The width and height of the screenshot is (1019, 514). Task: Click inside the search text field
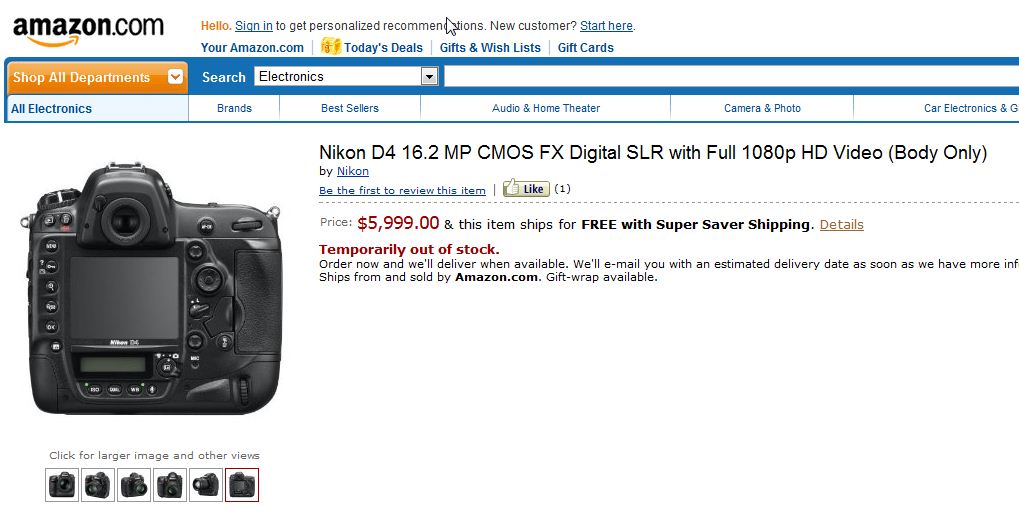pyautogui.click(x=731, y=77)
